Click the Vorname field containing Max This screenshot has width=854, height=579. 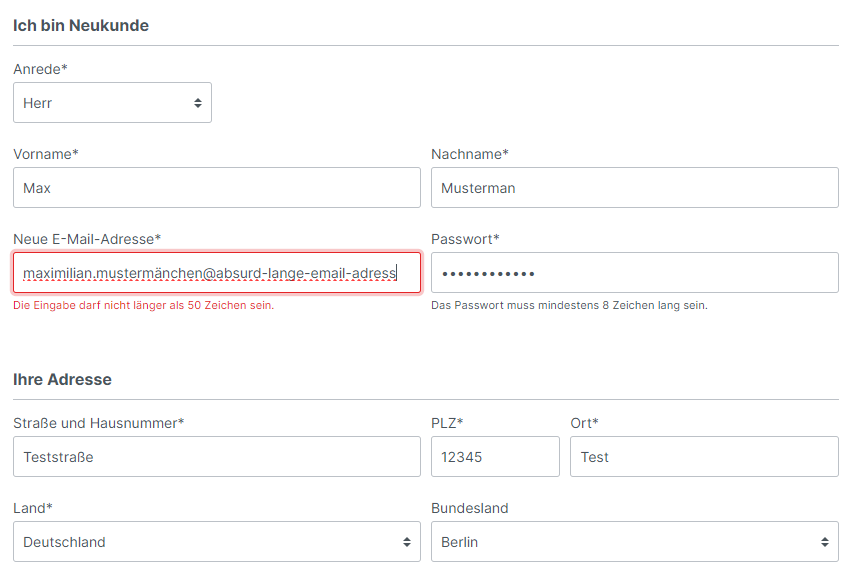click(217, 187)
